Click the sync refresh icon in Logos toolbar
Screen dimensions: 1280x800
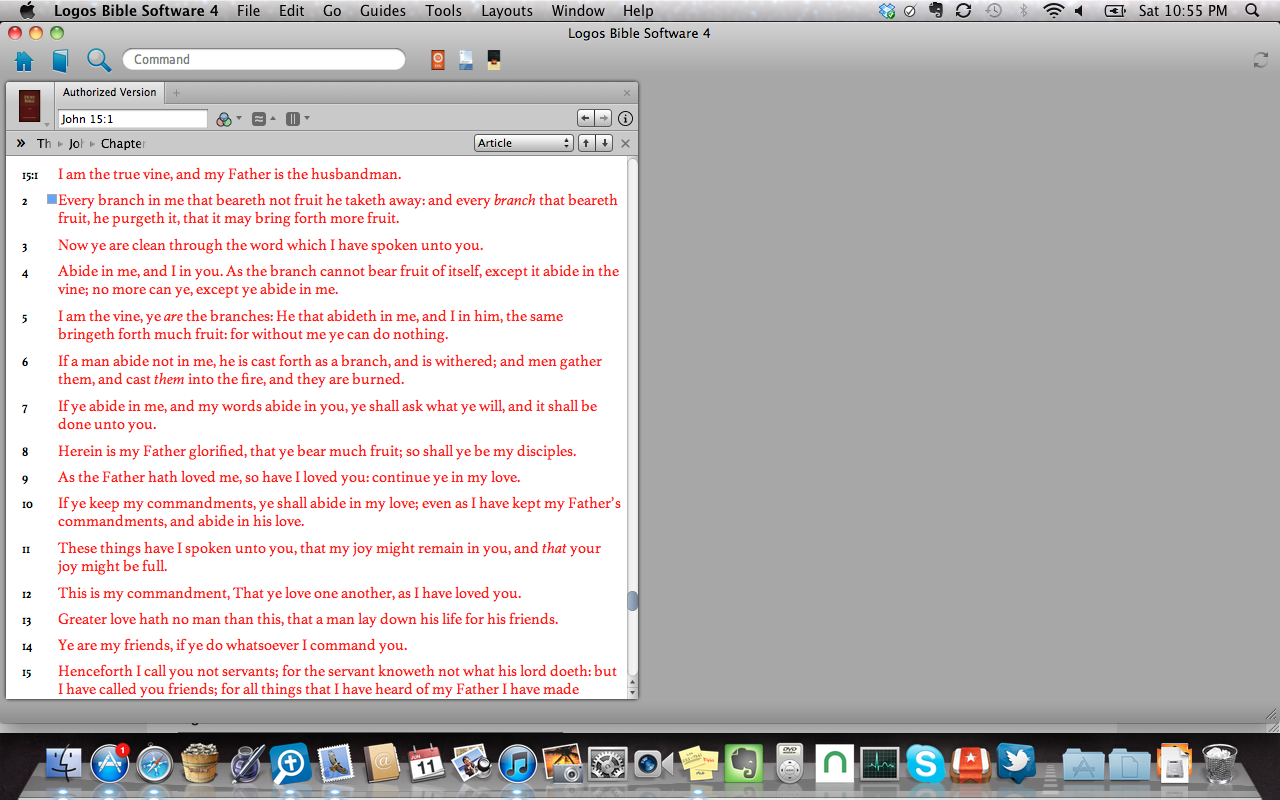click(x=1261, y=60)
